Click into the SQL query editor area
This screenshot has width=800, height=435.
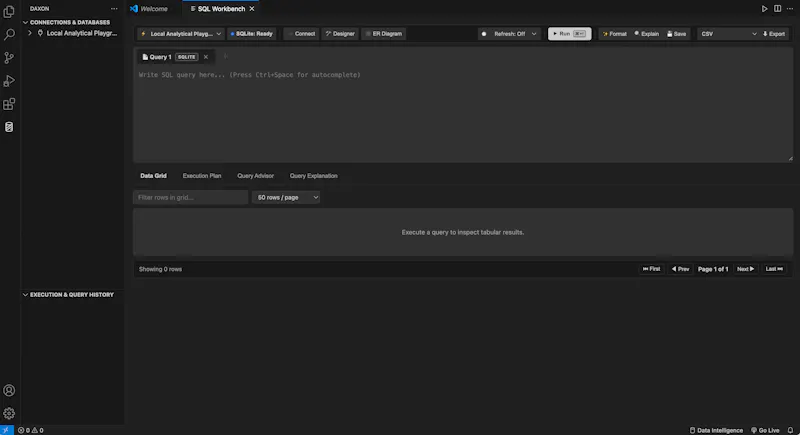pyautogui.click(x=463, y=114)
